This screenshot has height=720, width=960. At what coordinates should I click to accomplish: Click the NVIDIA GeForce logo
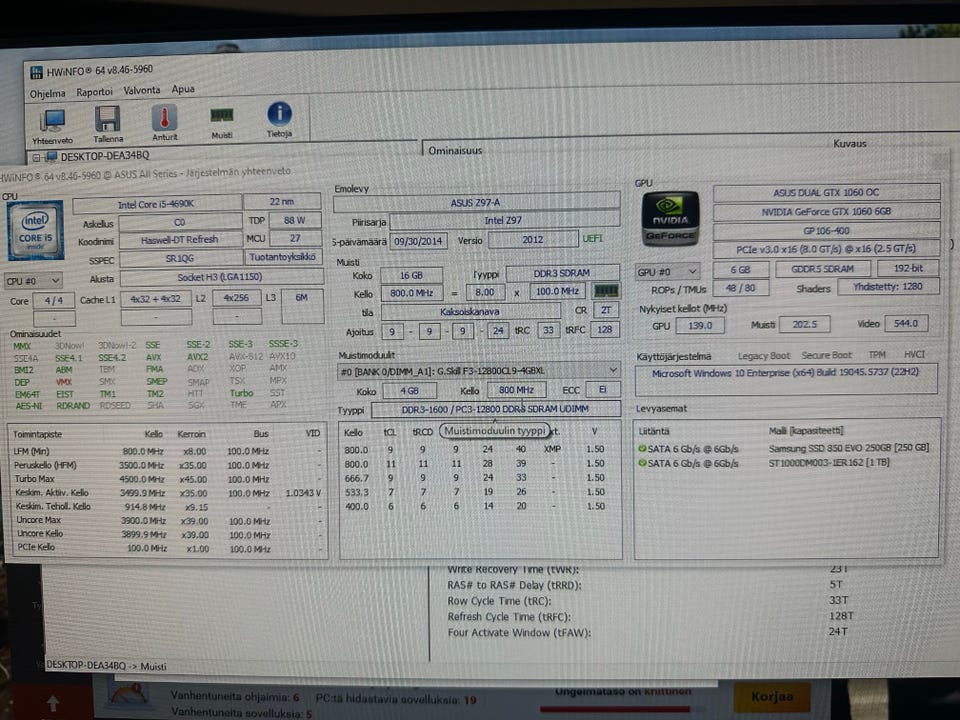670,219
